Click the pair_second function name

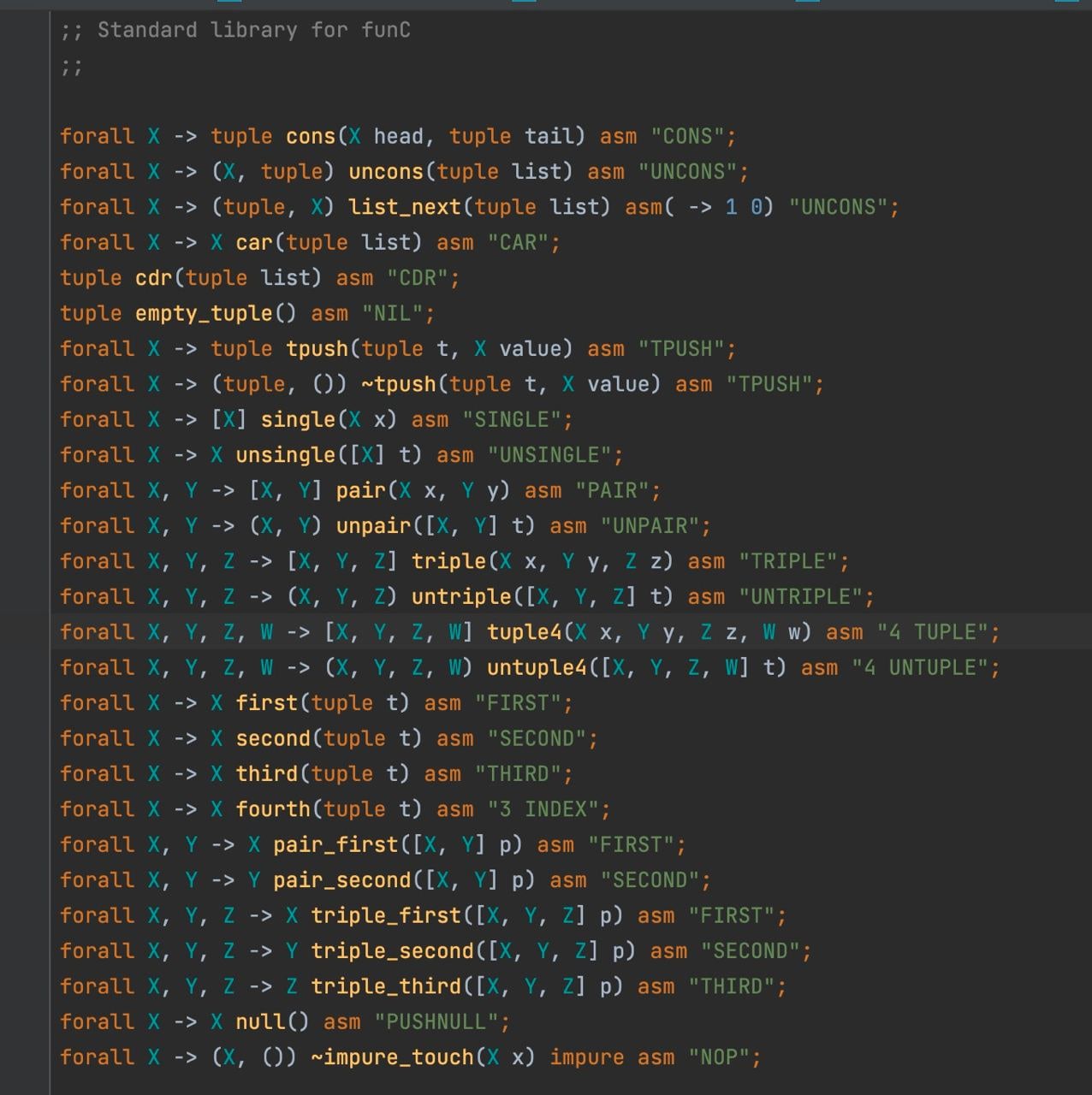[342, 881]
